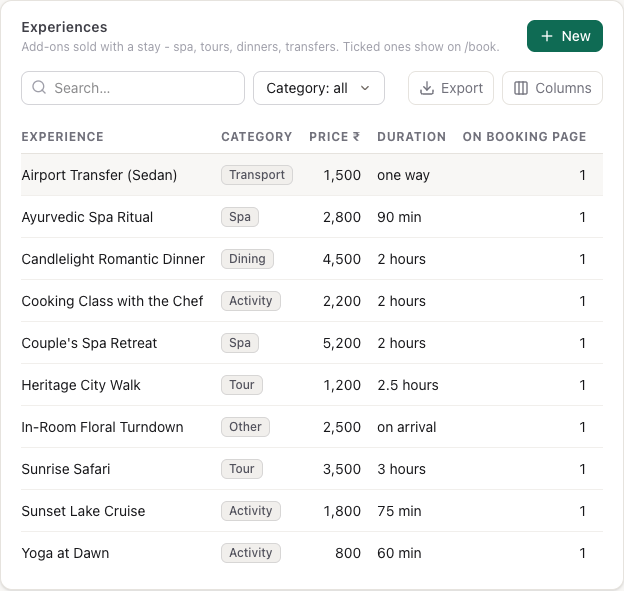The height and width of the screenshot is (591, 624).
Task: Click price 4,500 for Candlelight Dinner
Action: [x=342, y=259]
